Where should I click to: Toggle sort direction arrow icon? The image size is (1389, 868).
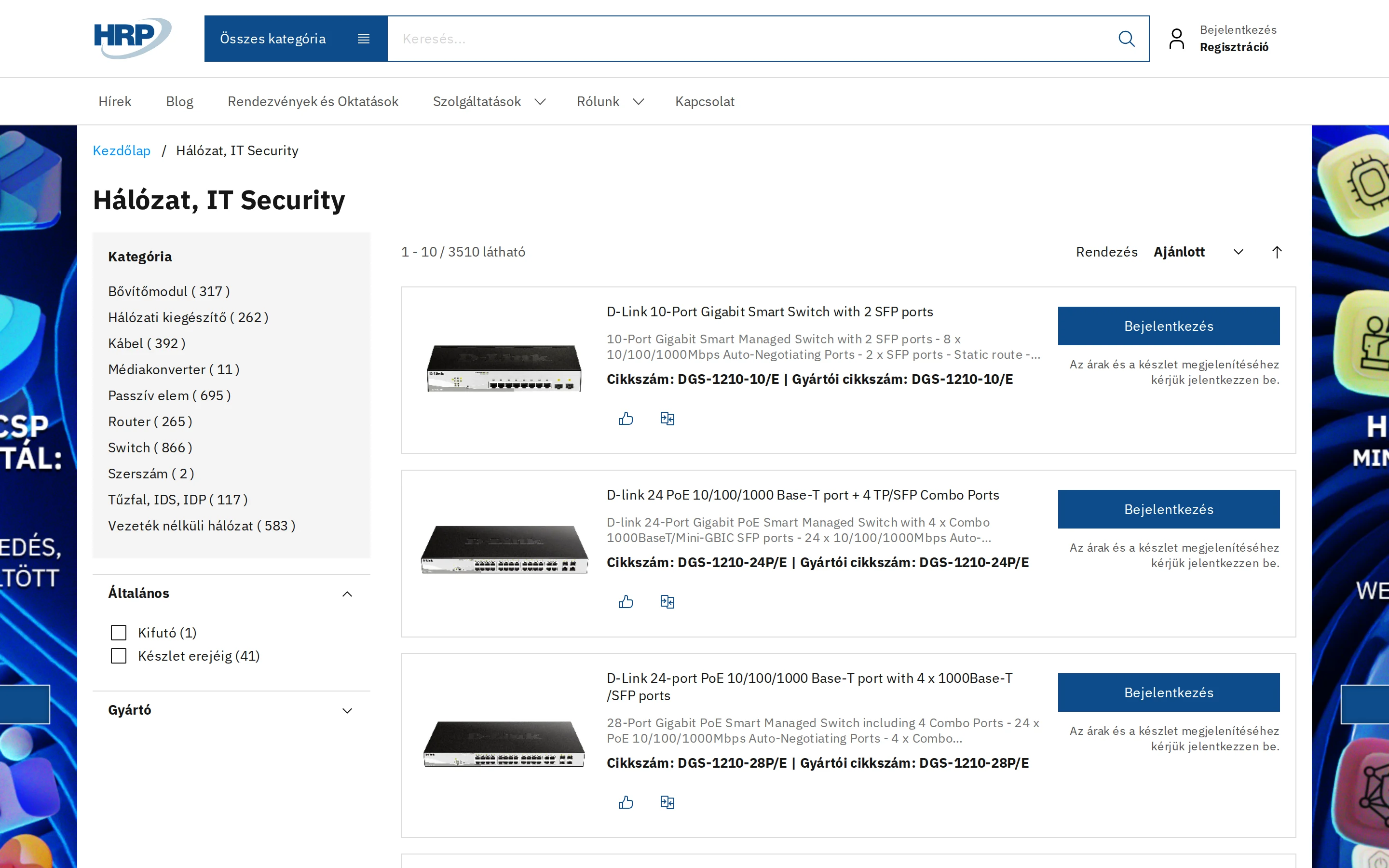(1277, 252)
